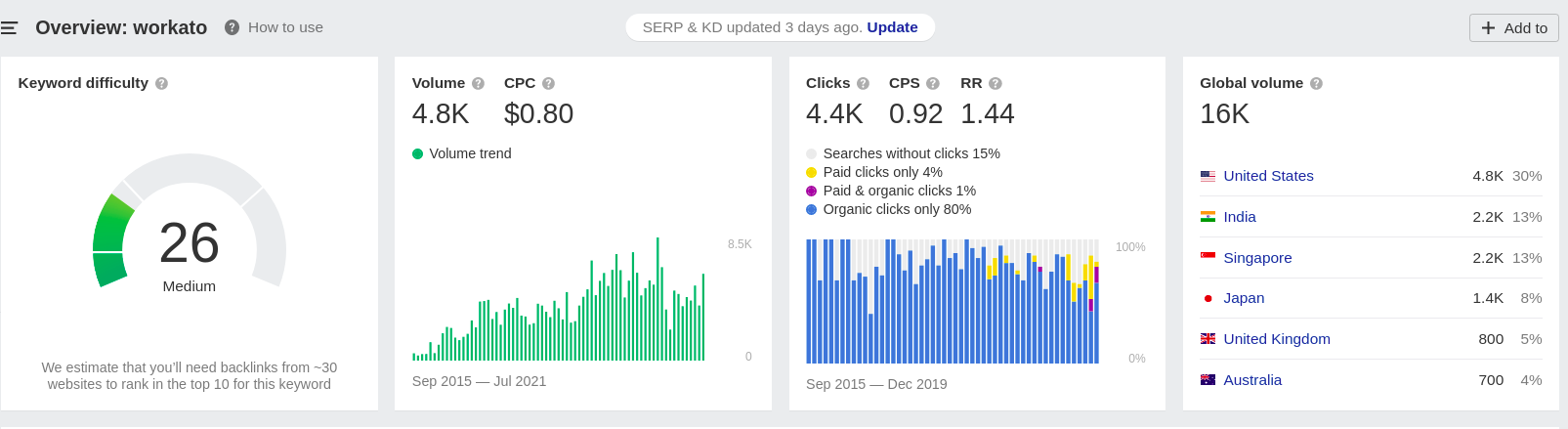Click the clicks distribution stacked chart
Image resolution: width=1568 pixels, height=429 pixels.
(x=953, y=301)
